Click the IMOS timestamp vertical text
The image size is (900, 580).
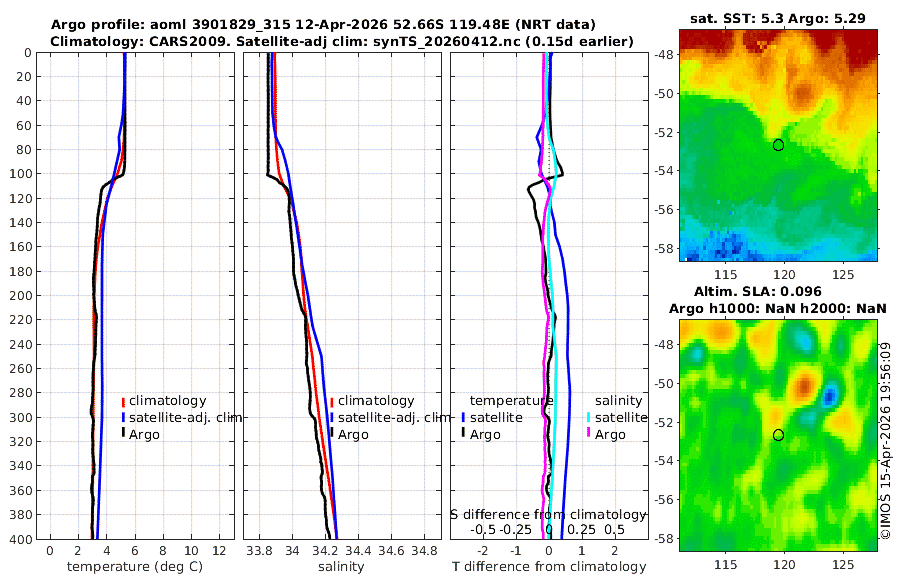(886, 440)
